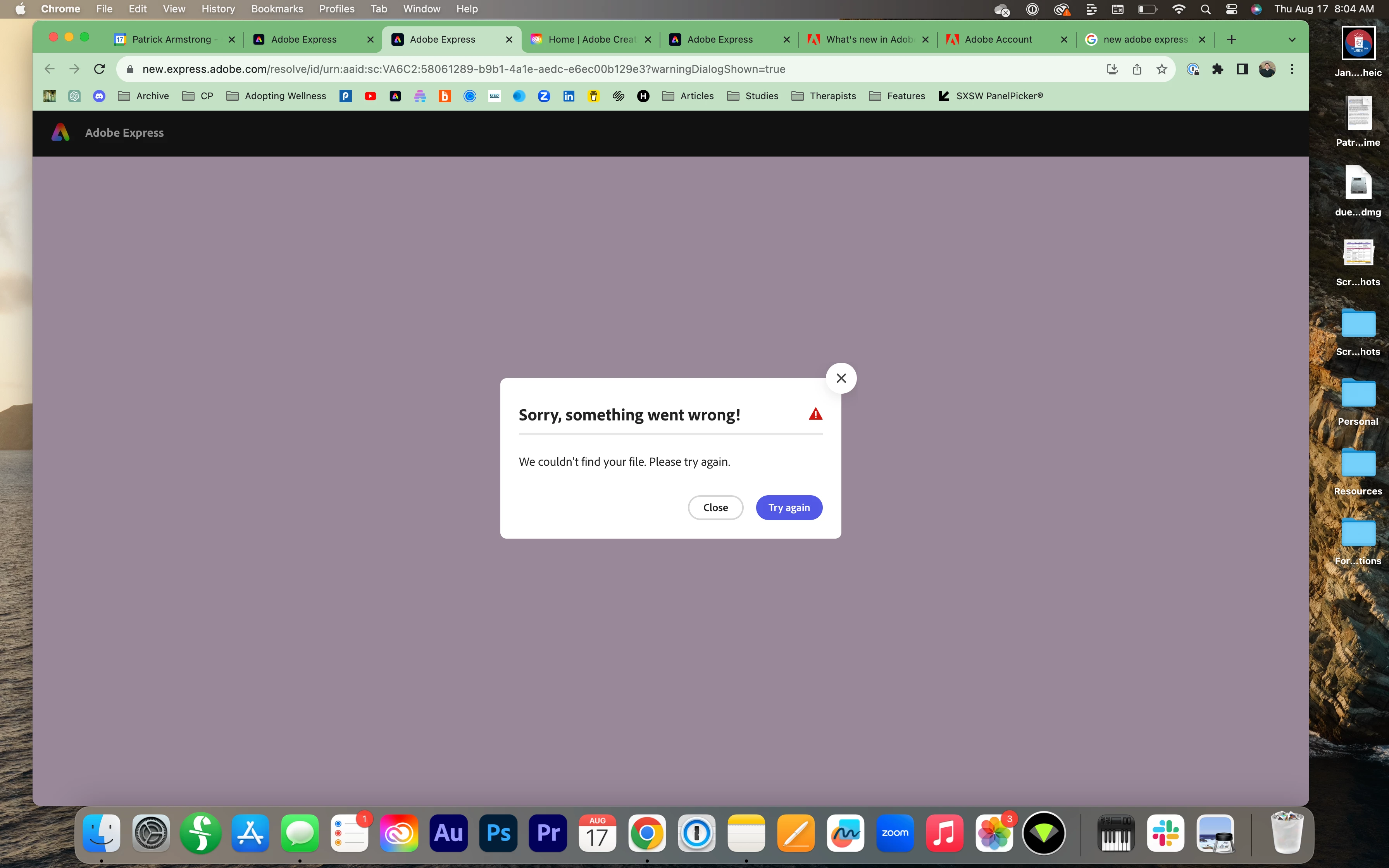Click the Adobe Express logo icon
The width and height of the screenshot is (1389, 868).
pos(60,133)
